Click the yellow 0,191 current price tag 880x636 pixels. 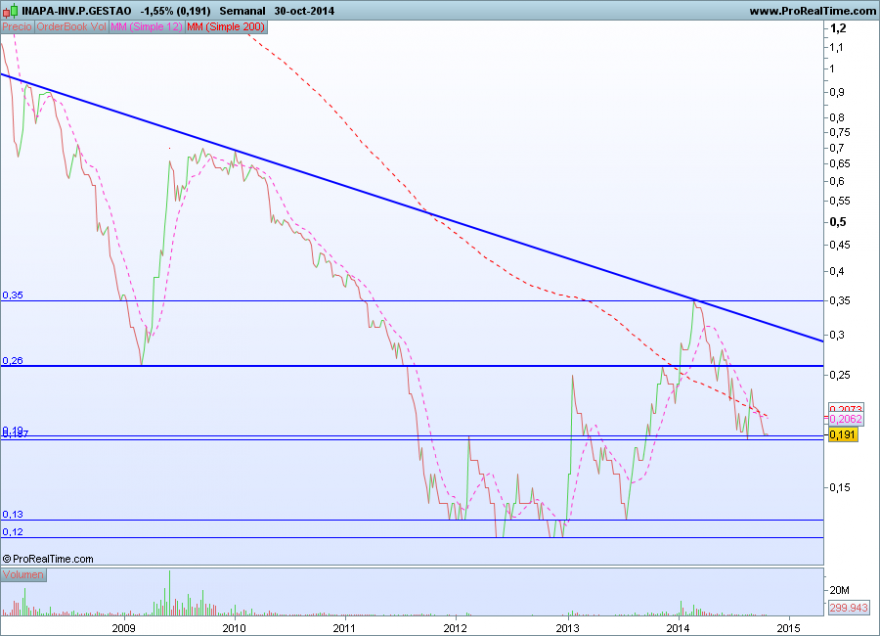(x=842, y=434)
